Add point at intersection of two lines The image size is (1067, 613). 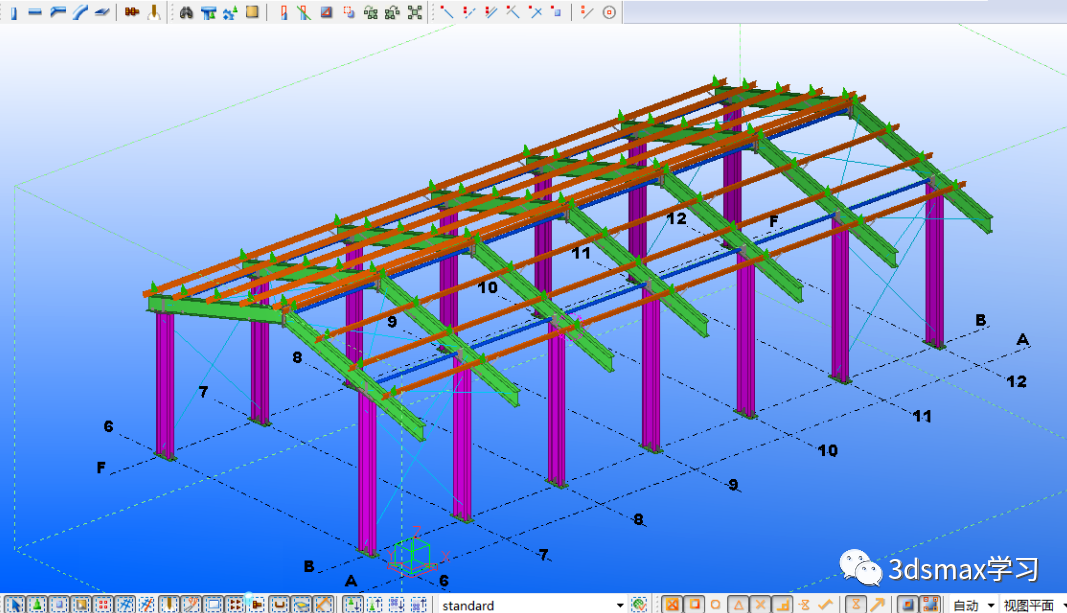tap(535, 12)
